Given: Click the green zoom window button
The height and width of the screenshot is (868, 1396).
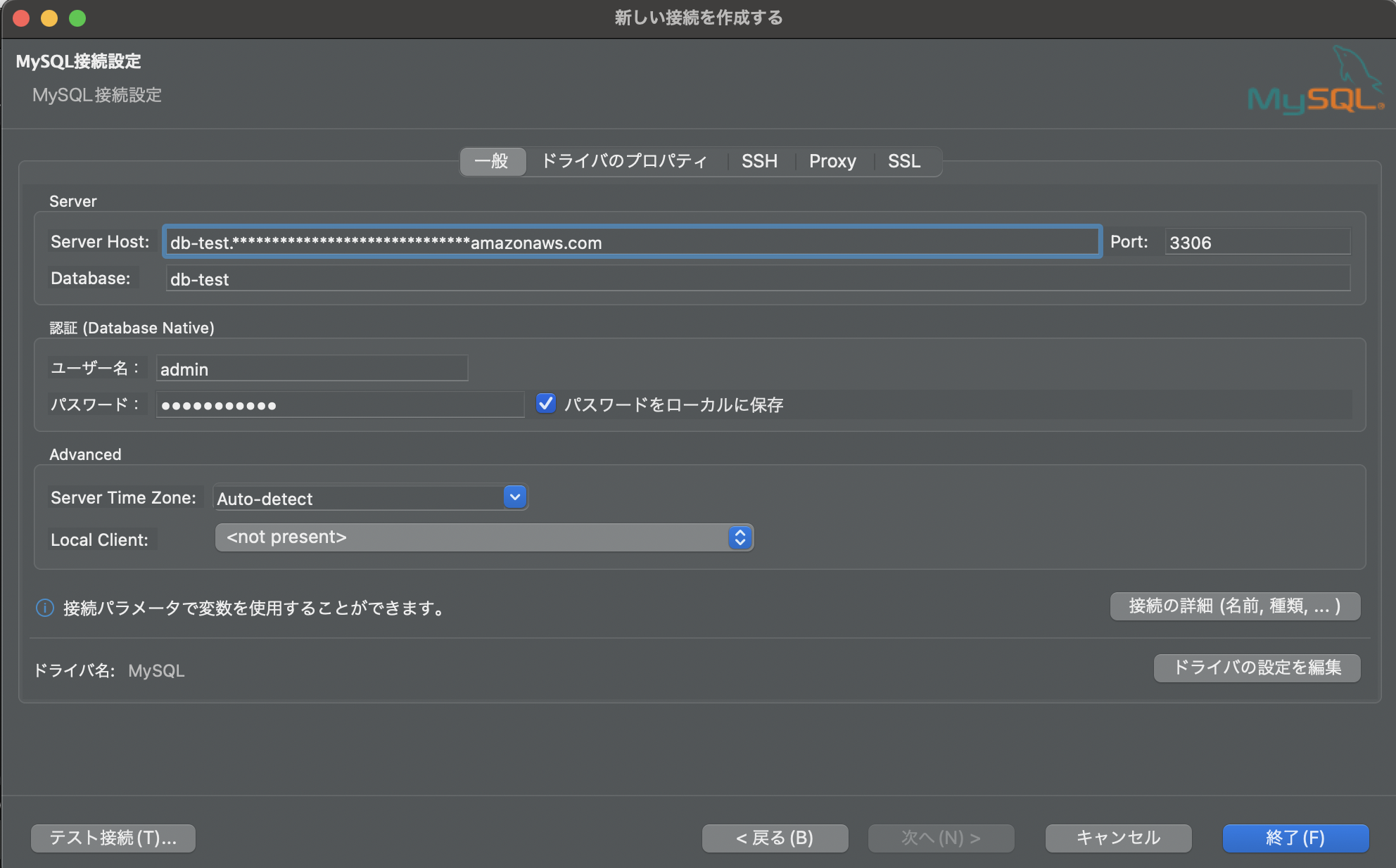Looking at the screenshot, I should [x=77, y=18].
